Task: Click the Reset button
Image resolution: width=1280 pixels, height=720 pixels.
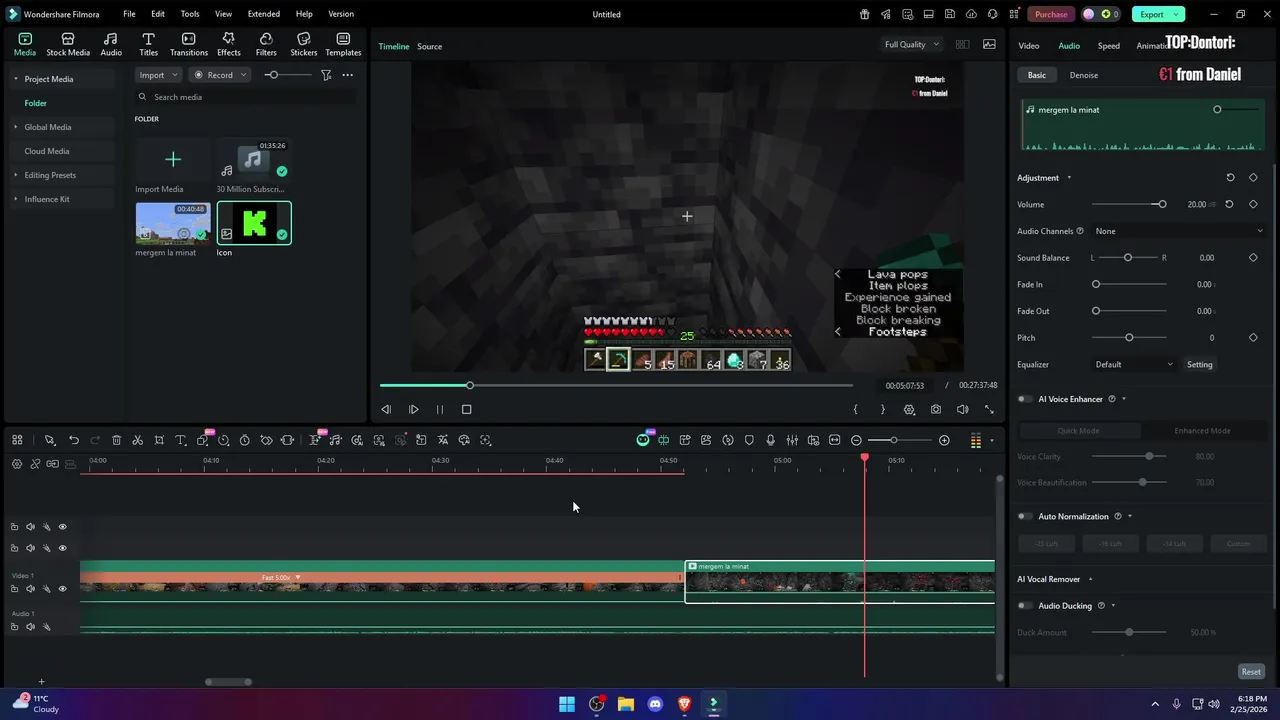Action: [x=1251, y=672]
